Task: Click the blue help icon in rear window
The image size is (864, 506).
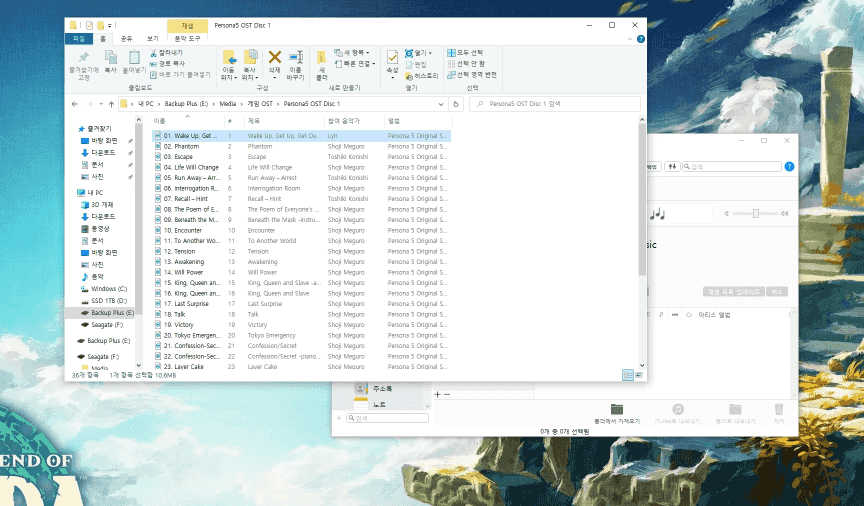Action: (789, 166)
